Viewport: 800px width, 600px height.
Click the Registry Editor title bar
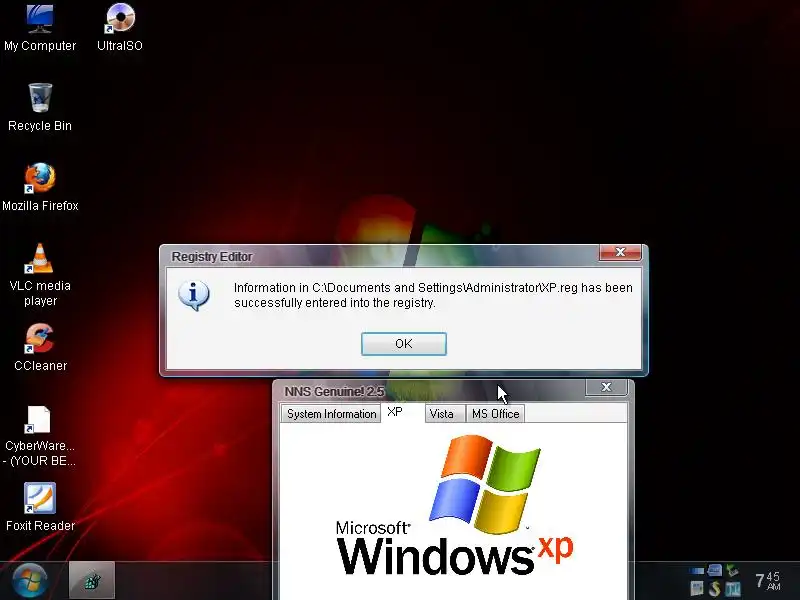click(380, 256)
